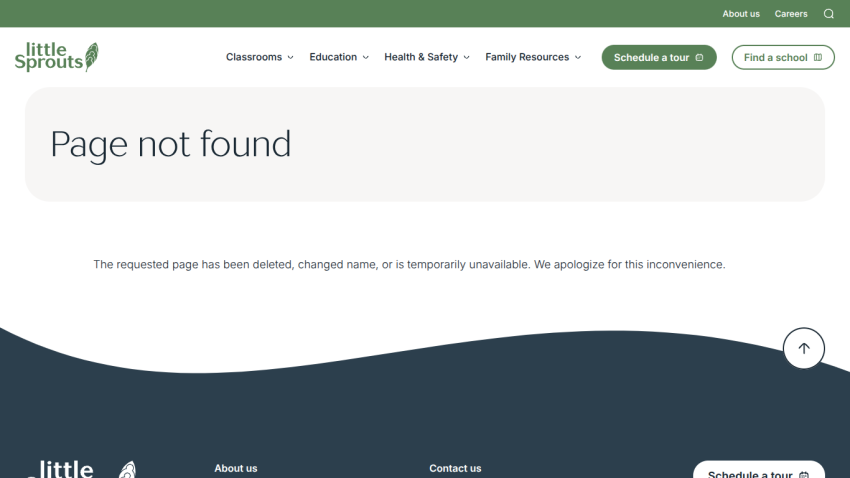Click the Find a school button
Screen dimensions: 850x478
coord(783,57)
